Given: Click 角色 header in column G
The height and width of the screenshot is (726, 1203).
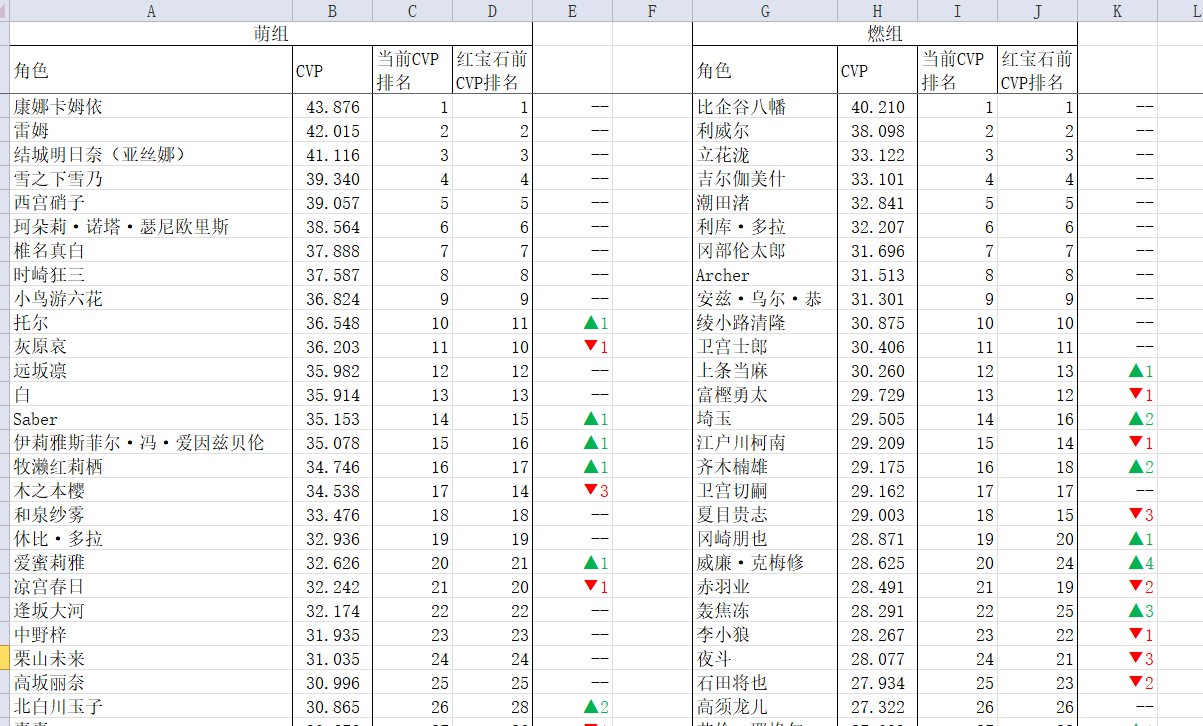Looking at the screenshot, I should tap(765, 70).
